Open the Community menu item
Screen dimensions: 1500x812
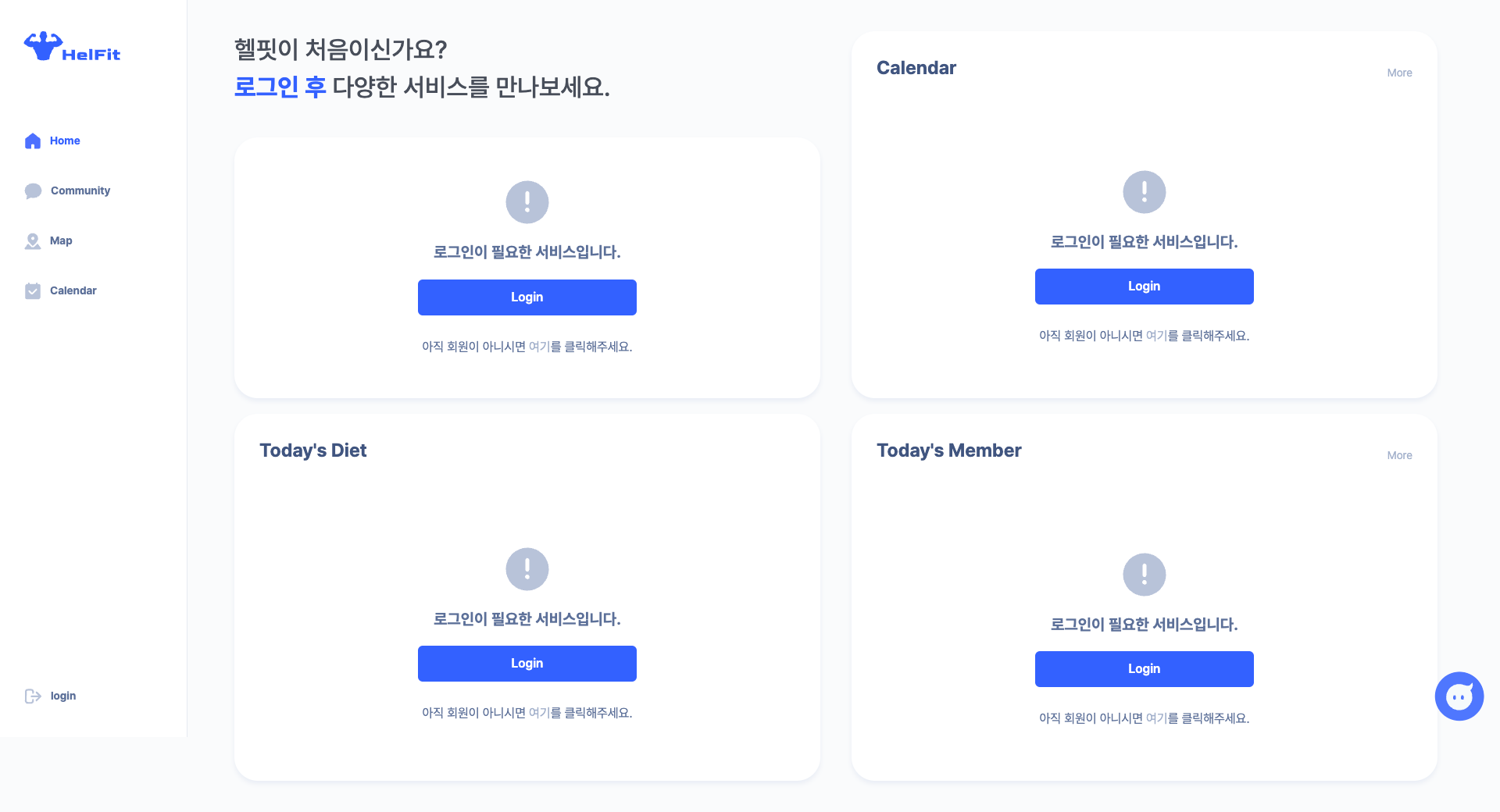(x=80, y=191)
